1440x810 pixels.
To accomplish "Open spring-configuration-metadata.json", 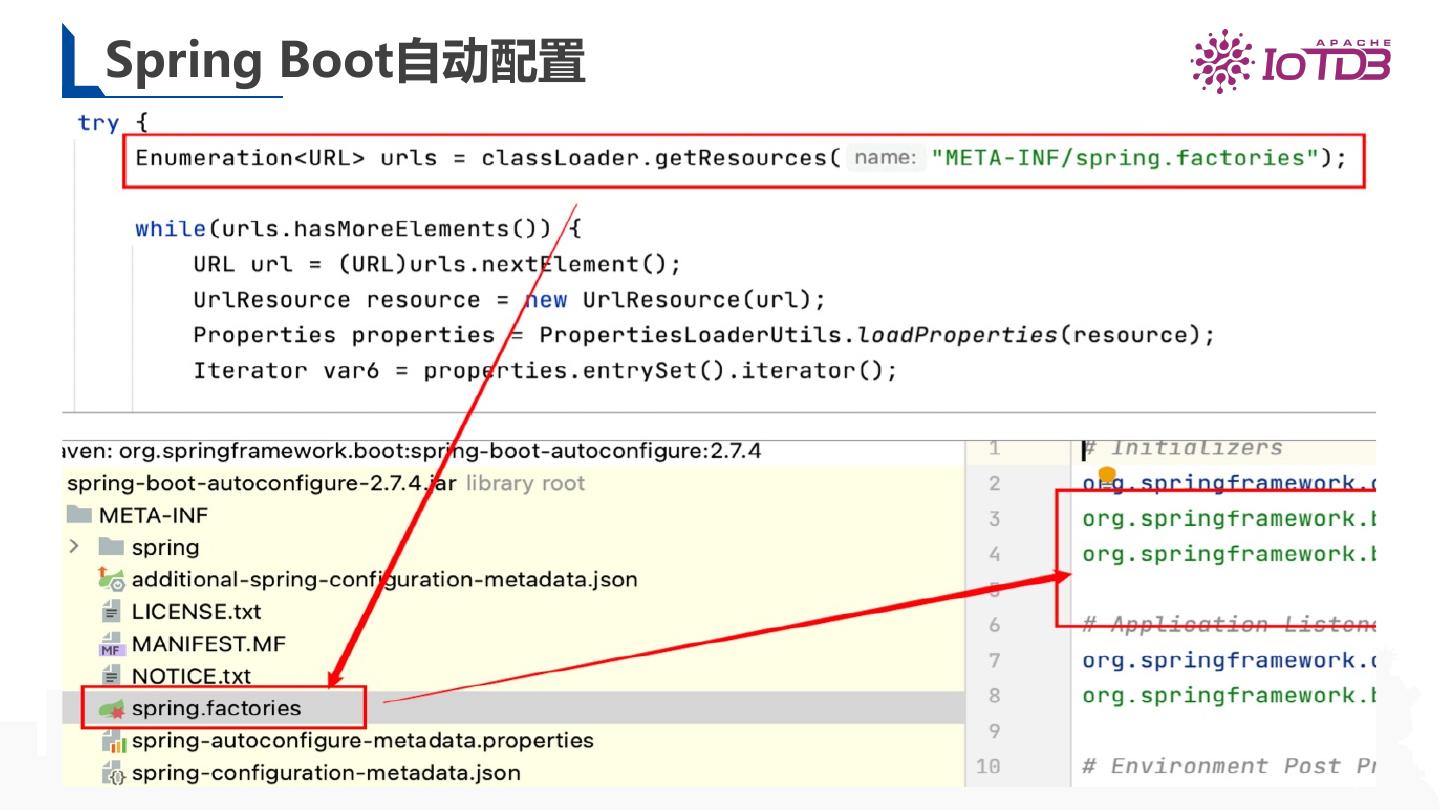I will [326, 773].
